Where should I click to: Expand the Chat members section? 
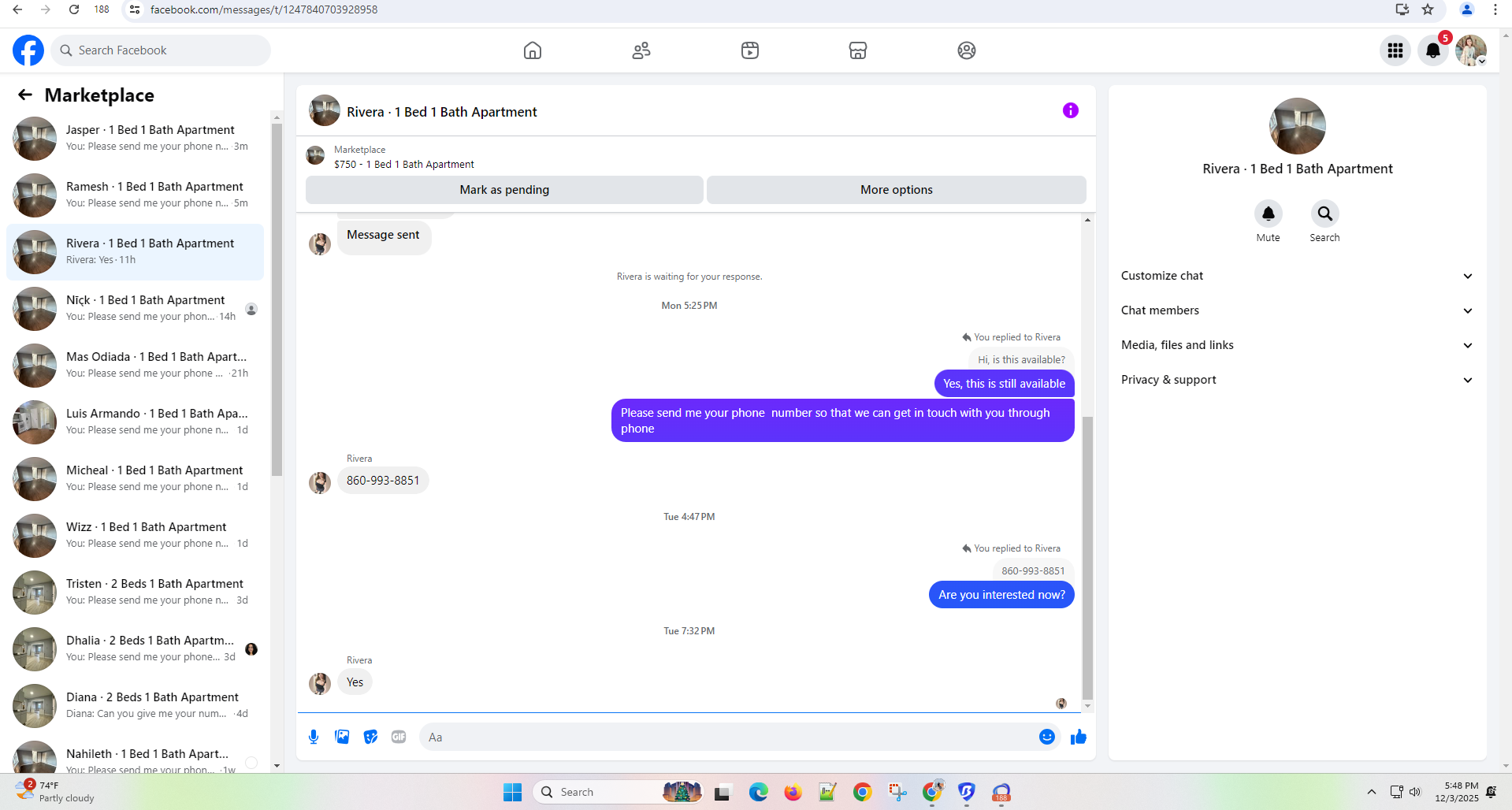[1297, 310]
